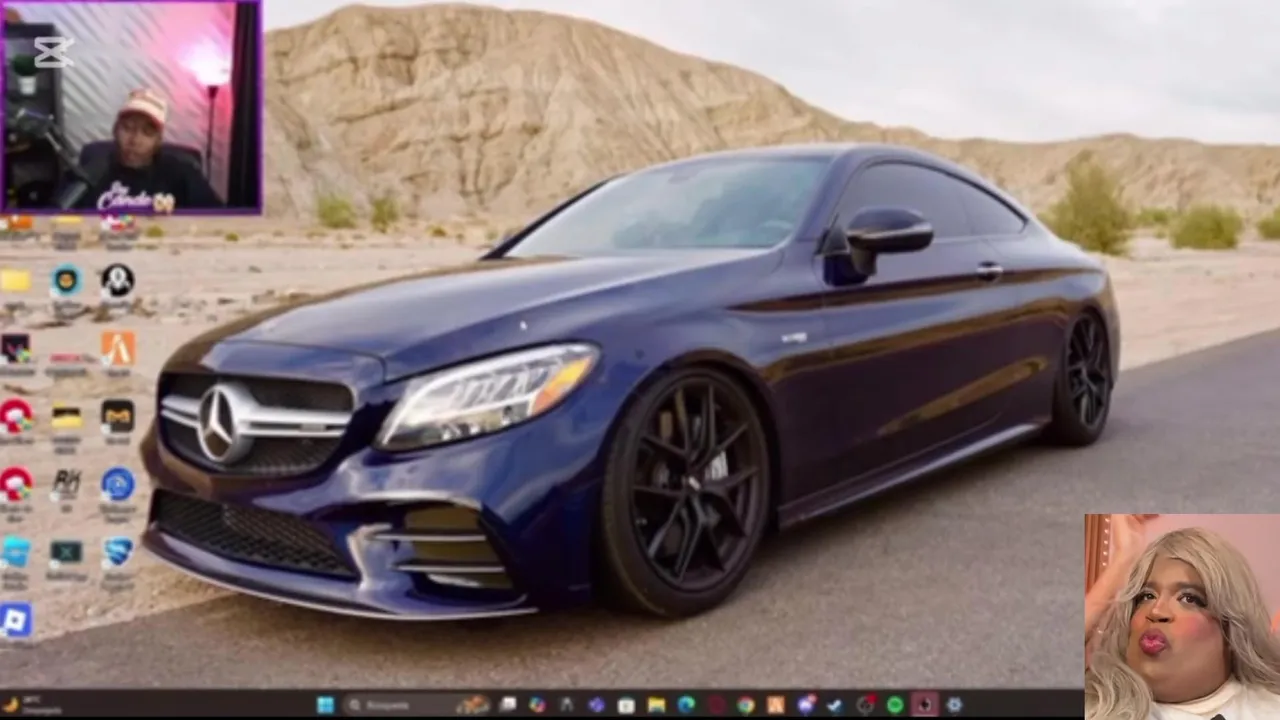Open the blue circular icon beside RK
Screen dimensions: 1280x720
pyautogui.click(x=117, y=483)
